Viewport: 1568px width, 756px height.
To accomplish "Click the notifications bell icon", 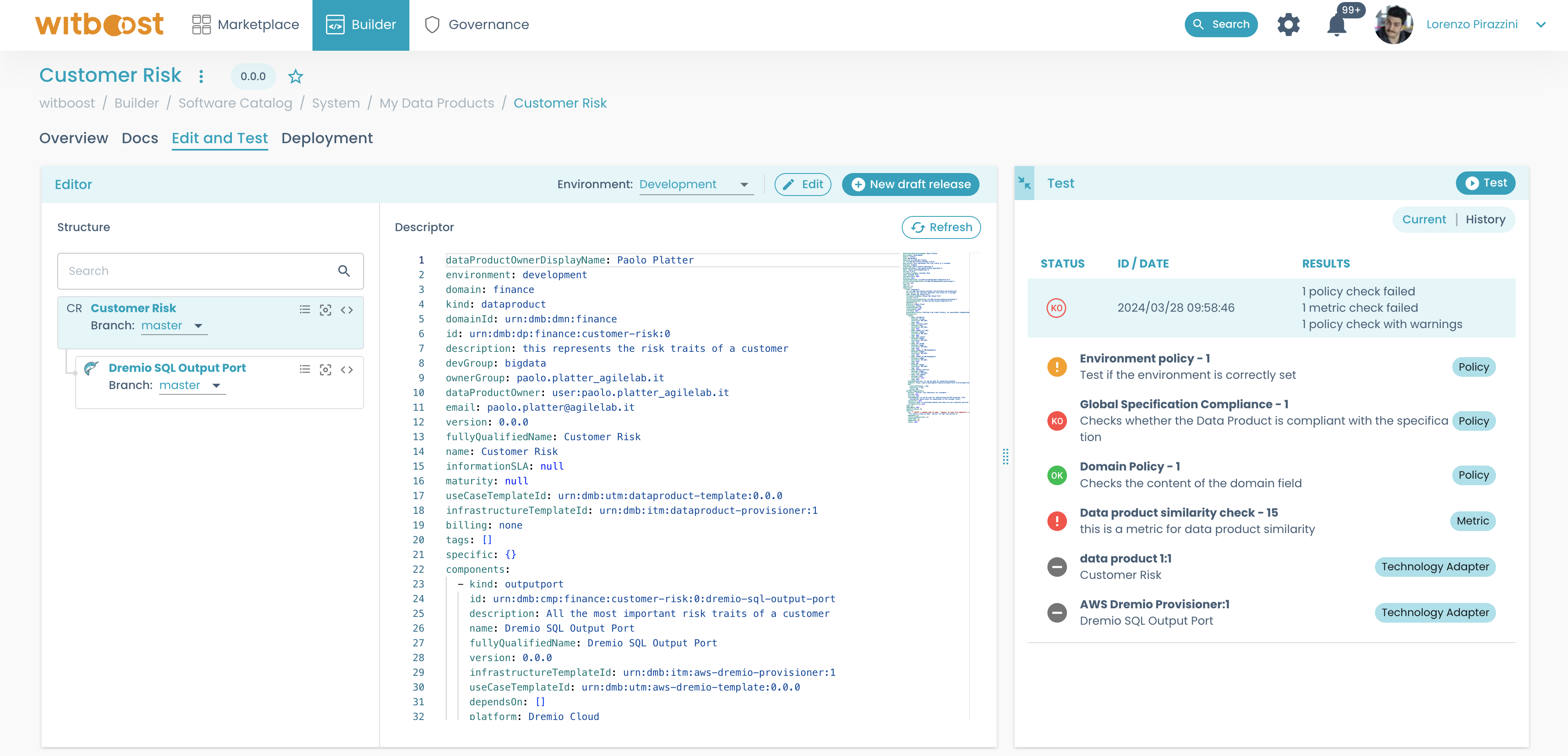I will tap(1337, 25).
